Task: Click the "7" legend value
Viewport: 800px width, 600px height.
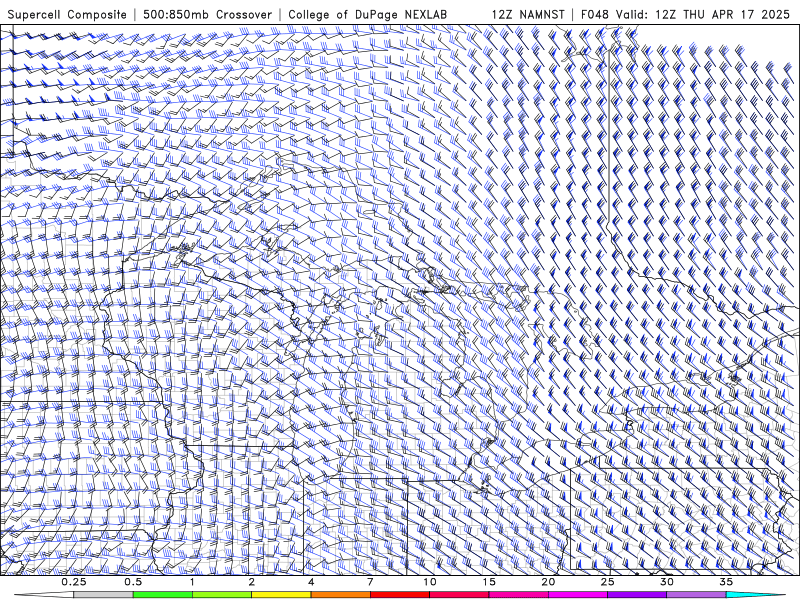Action: pyautogui.click(x=370, y=582)
